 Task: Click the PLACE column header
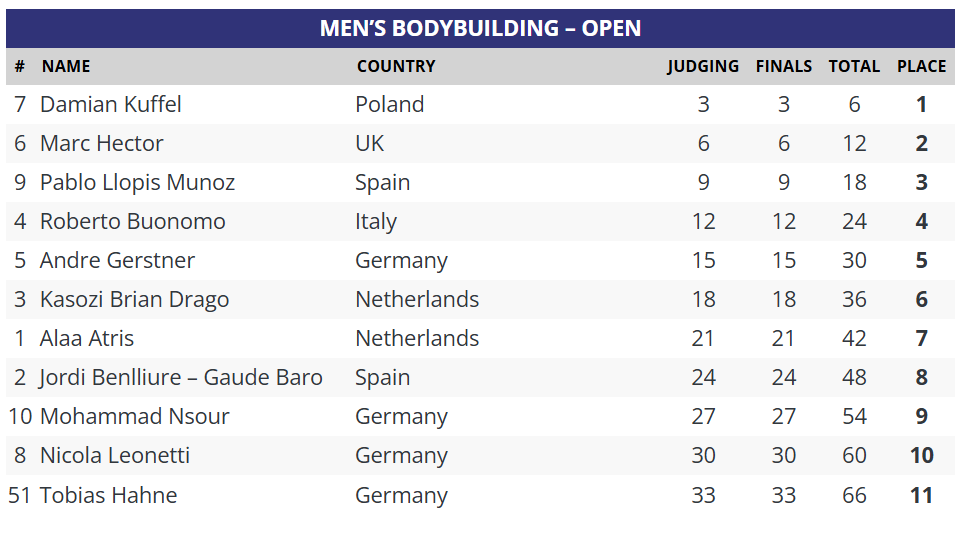click(x=921, y=67)
